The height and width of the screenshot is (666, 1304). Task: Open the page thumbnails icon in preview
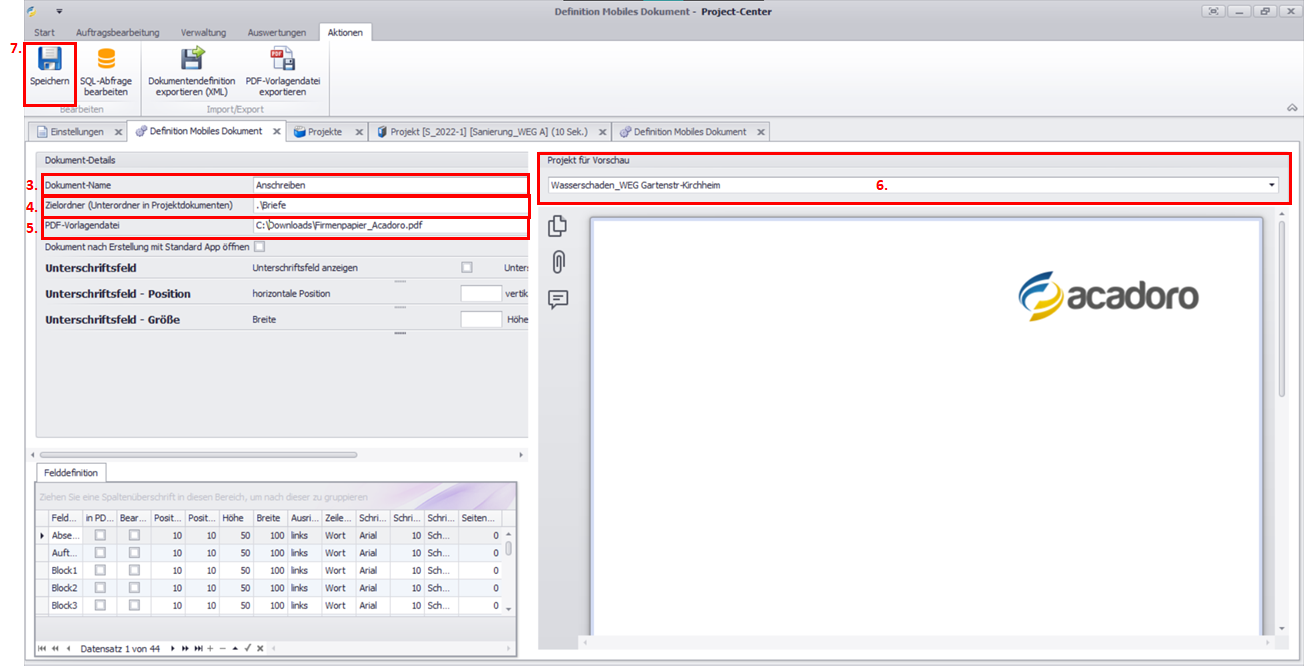(558, 227)
